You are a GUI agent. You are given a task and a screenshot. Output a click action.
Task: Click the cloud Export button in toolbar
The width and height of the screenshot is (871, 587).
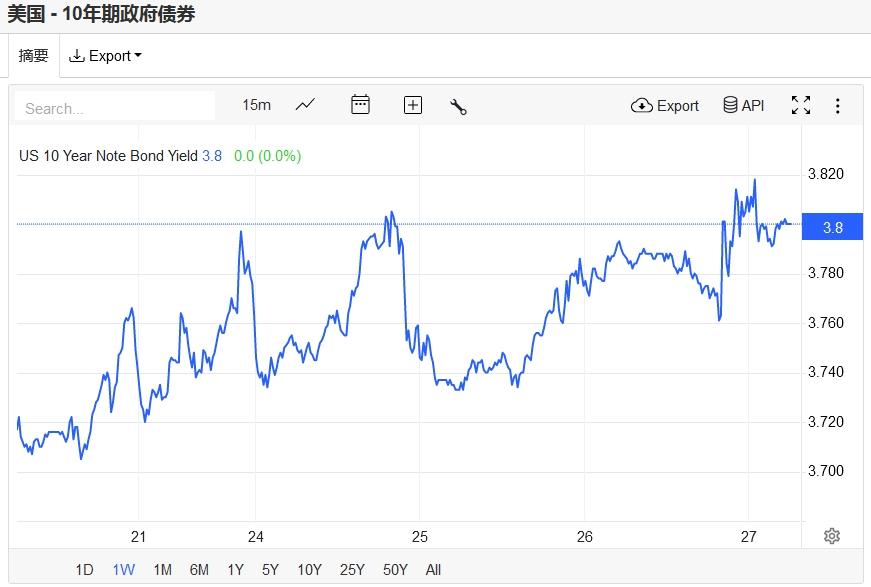(665, 105)
